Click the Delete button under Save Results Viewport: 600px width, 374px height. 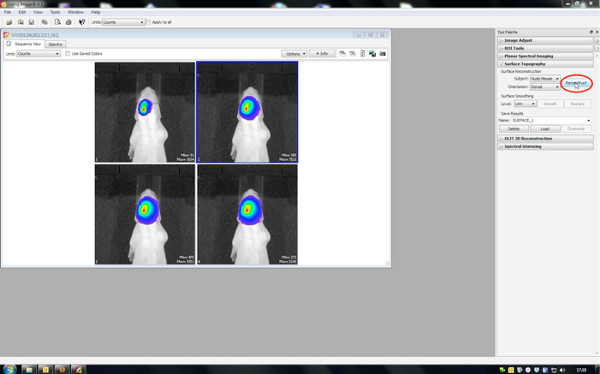pos(514,129)
